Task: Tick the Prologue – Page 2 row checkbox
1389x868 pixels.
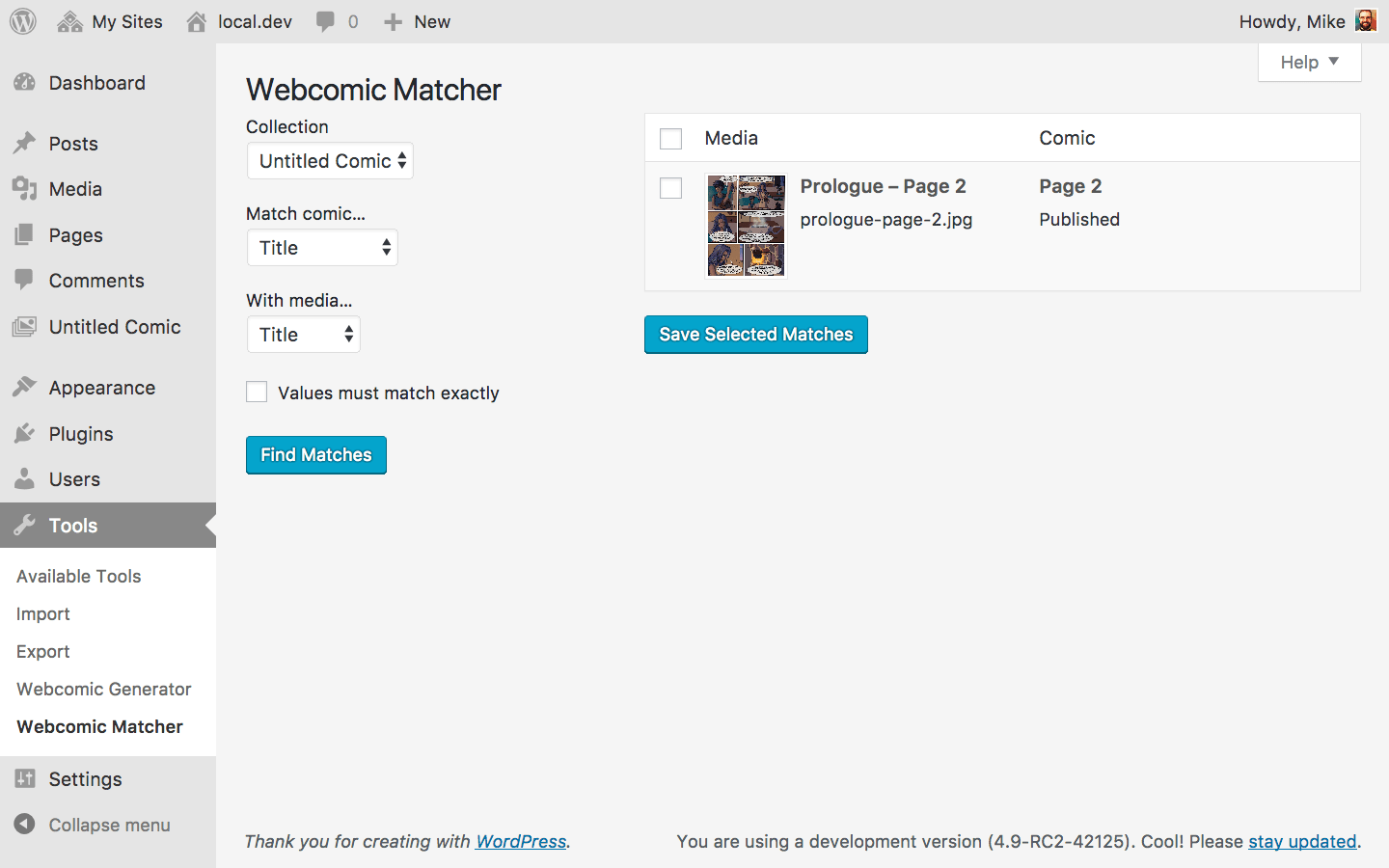Action: pyautogui.click(x=670, y=188)
